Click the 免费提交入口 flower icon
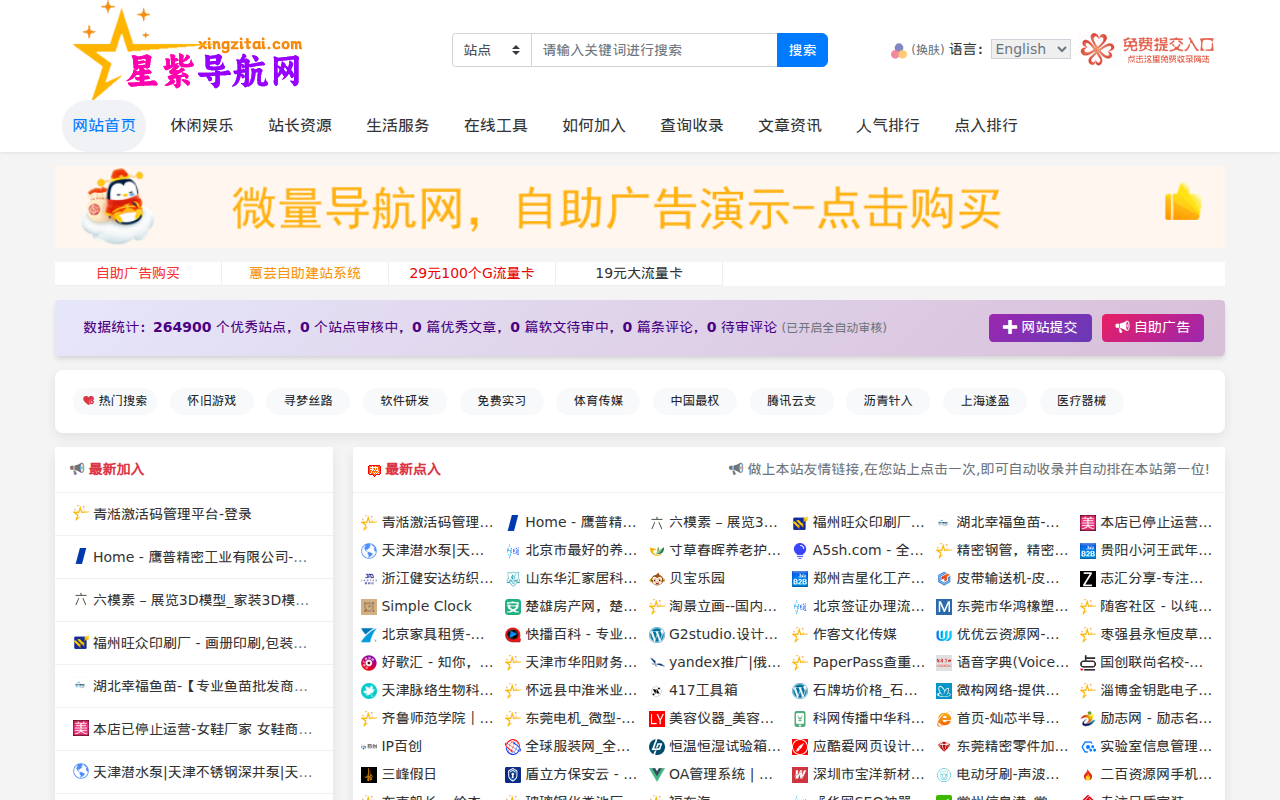Screen dimensions: 1280x800 [1097, 50]
